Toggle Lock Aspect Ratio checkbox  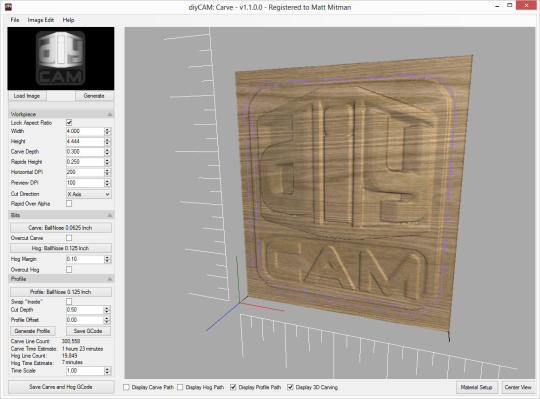pyautogui.click(x=69, y=123)
